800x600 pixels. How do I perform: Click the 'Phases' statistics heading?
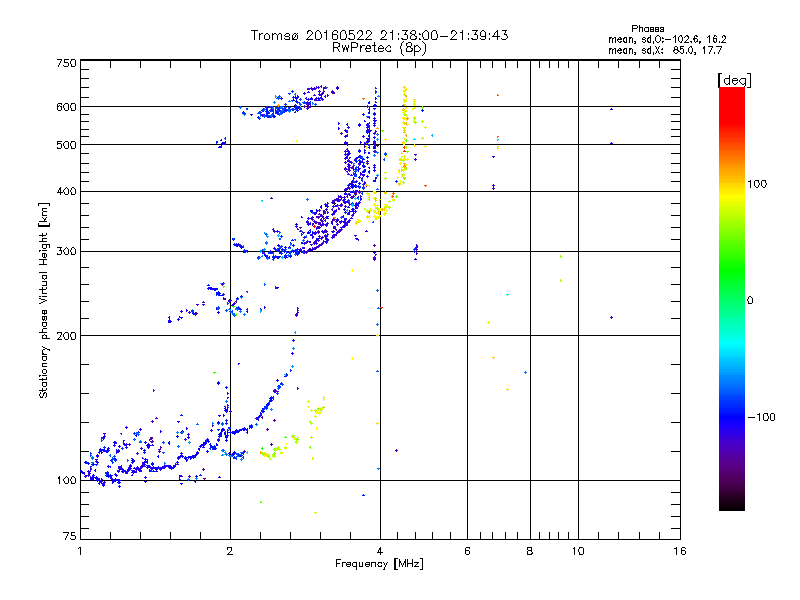(647, 29)
